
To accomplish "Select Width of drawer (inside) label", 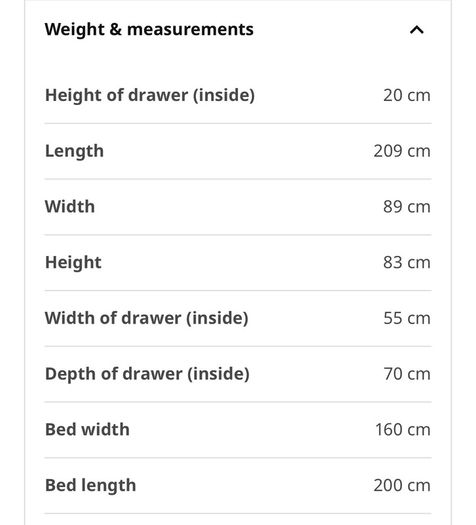I will pos(147,318).
